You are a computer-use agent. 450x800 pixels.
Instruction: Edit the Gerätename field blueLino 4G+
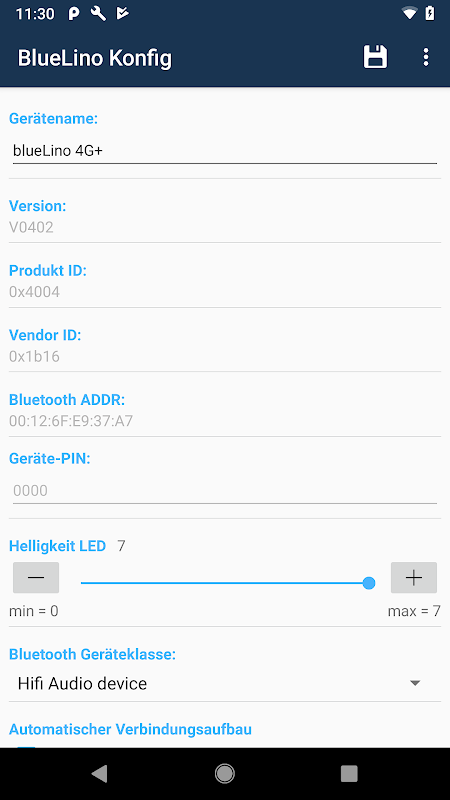[x=224, y=151]
